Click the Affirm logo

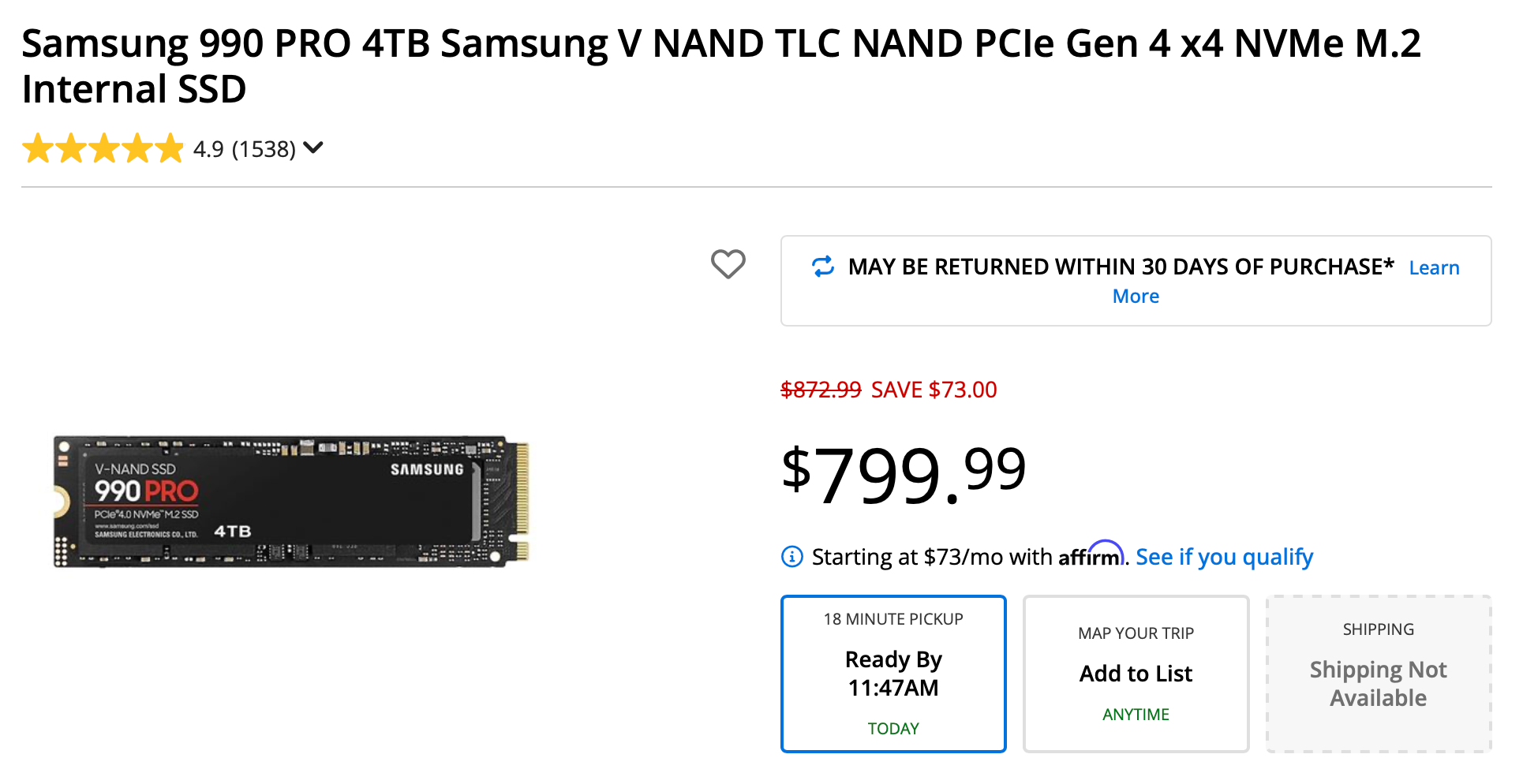[x=1091, y=555]
